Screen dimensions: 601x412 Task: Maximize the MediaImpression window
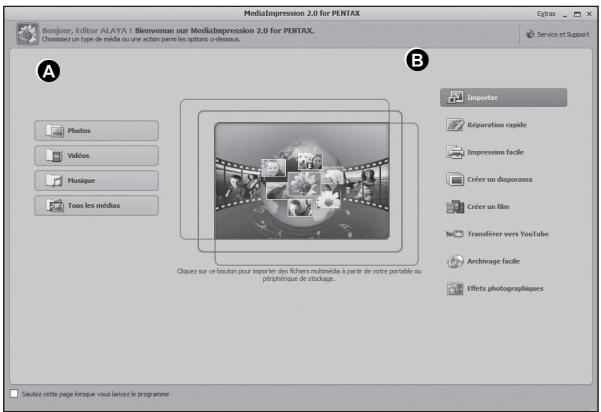click(577, 14)
